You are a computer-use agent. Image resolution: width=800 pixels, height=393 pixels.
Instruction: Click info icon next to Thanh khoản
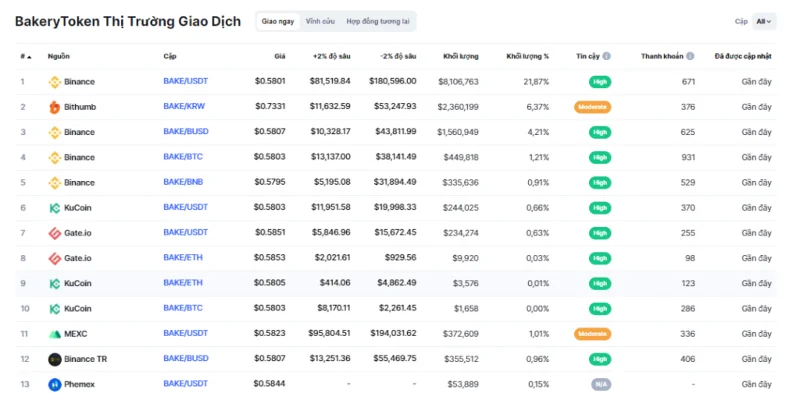tap(690, 56)
